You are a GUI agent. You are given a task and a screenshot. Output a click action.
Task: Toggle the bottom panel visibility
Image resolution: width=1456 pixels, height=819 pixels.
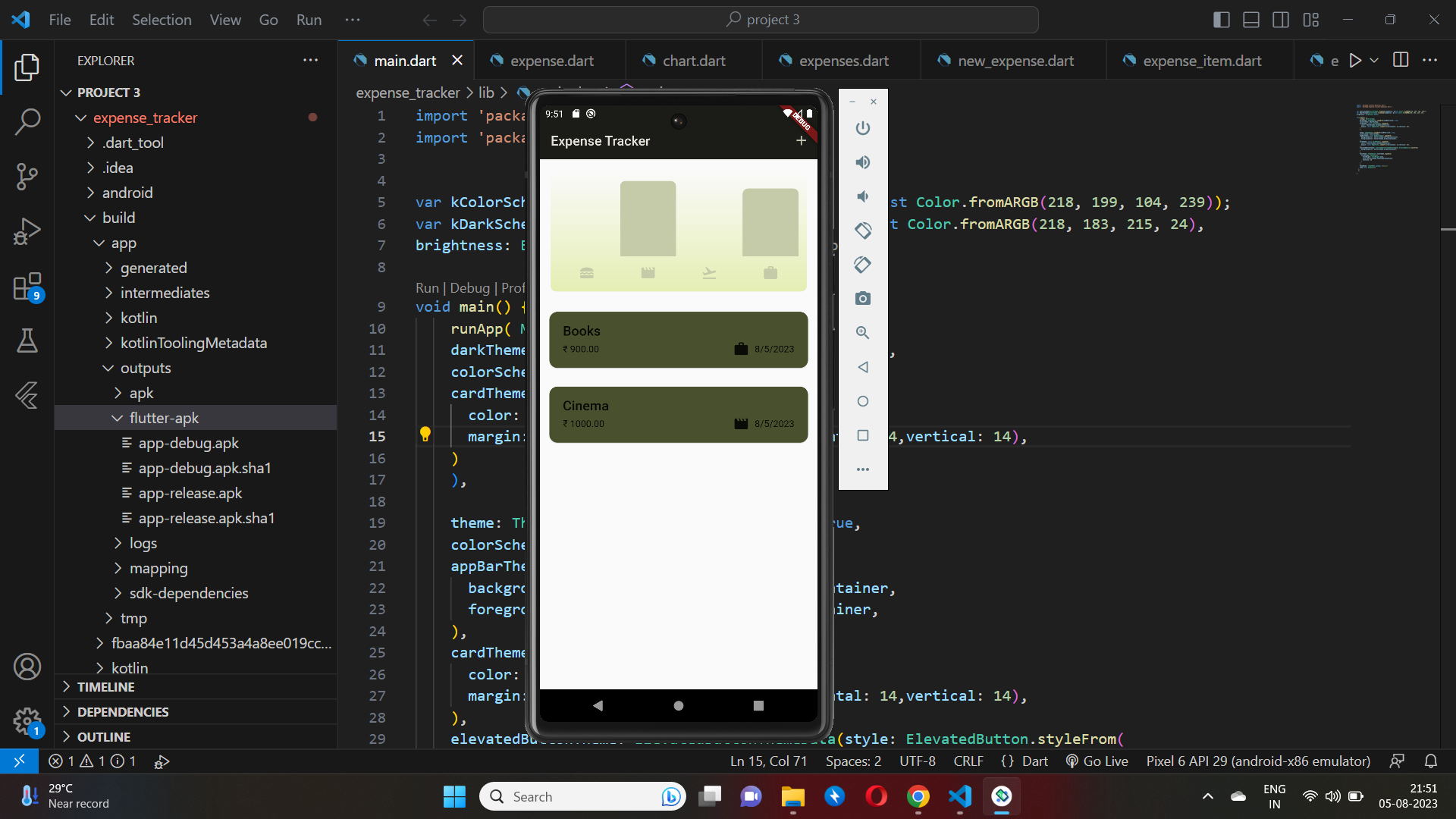1251,20
